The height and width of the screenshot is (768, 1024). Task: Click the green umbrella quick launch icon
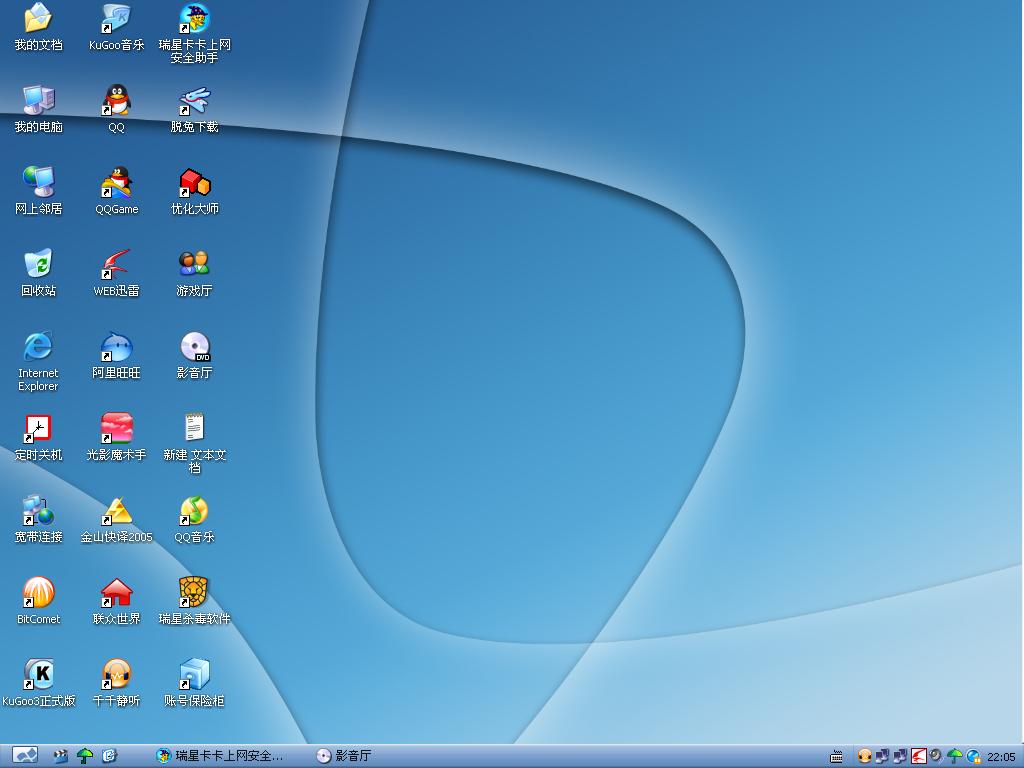click(x=85, y=756)
